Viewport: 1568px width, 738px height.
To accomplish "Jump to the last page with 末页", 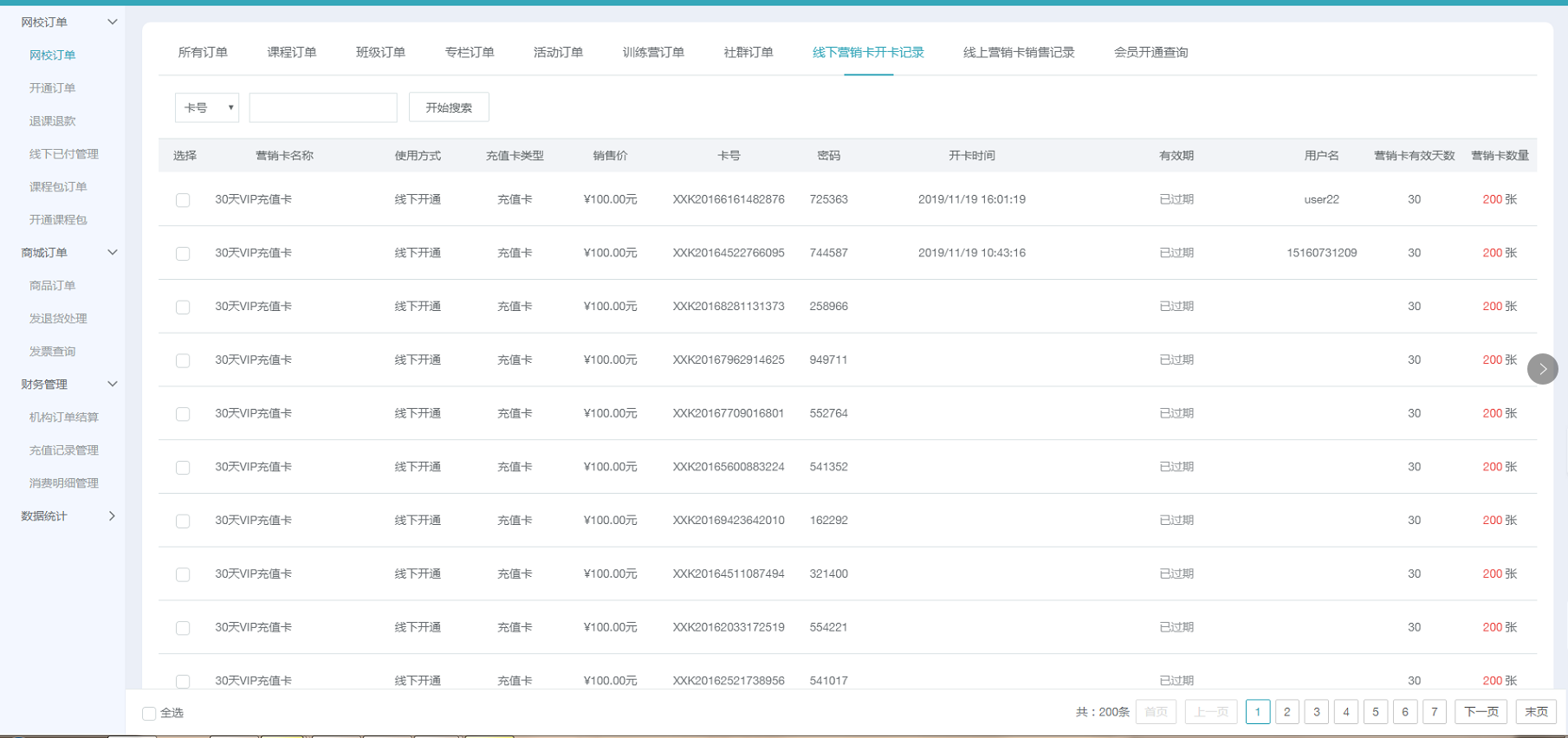I will click(x=1536, y=712).
